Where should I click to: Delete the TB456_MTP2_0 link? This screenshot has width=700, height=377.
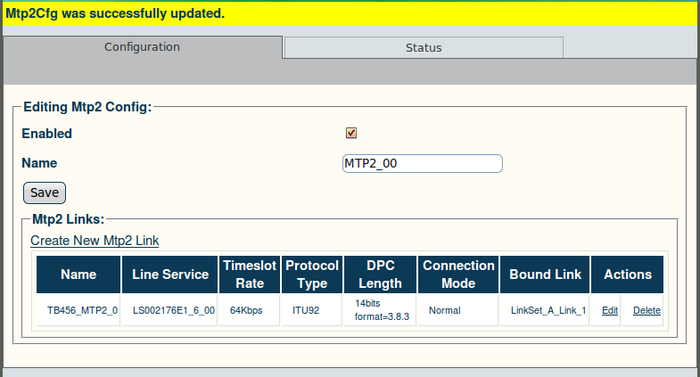point(646,310)
